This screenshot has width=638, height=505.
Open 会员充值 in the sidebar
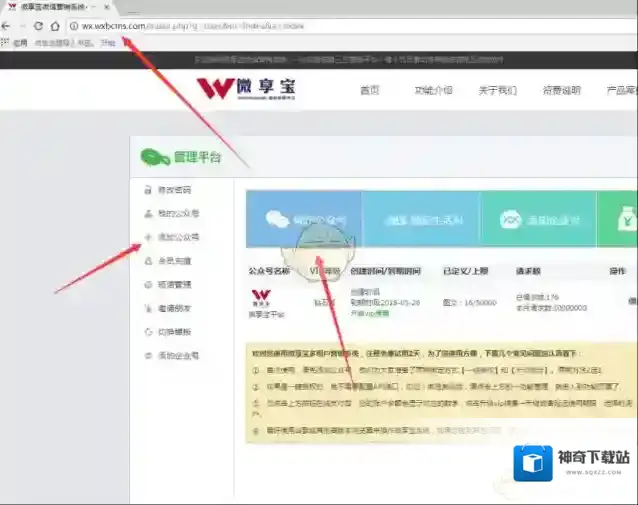point(174,262)
